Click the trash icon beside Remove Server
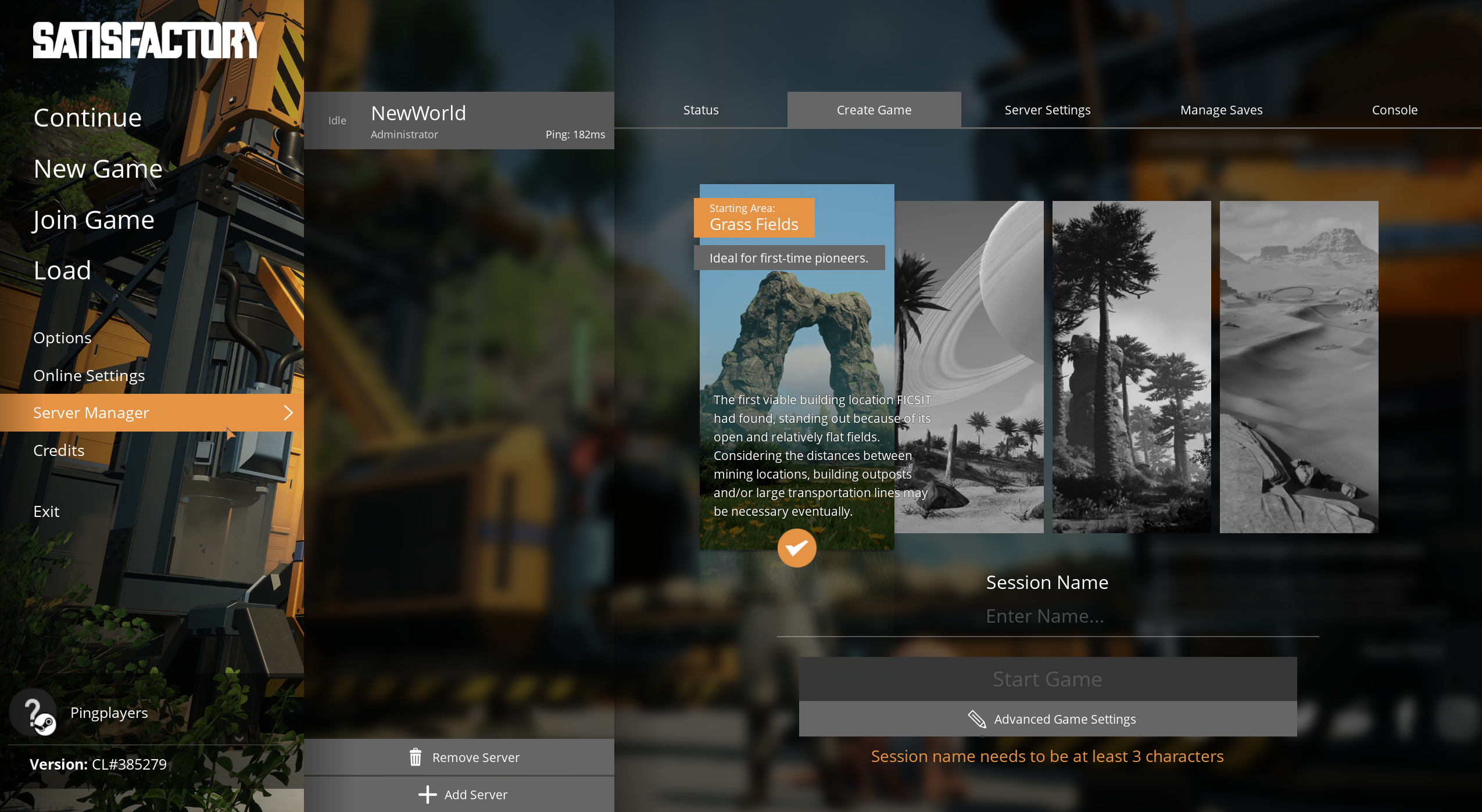The image size is (1482, 812). coord(415,757)
